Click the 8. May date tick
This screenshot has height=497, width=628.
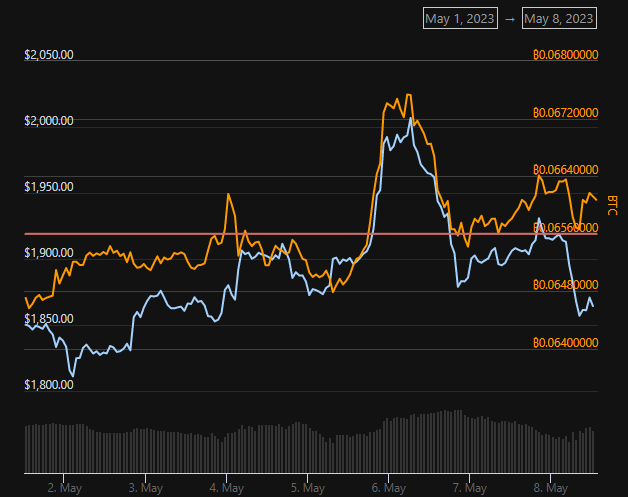[551, 488]
